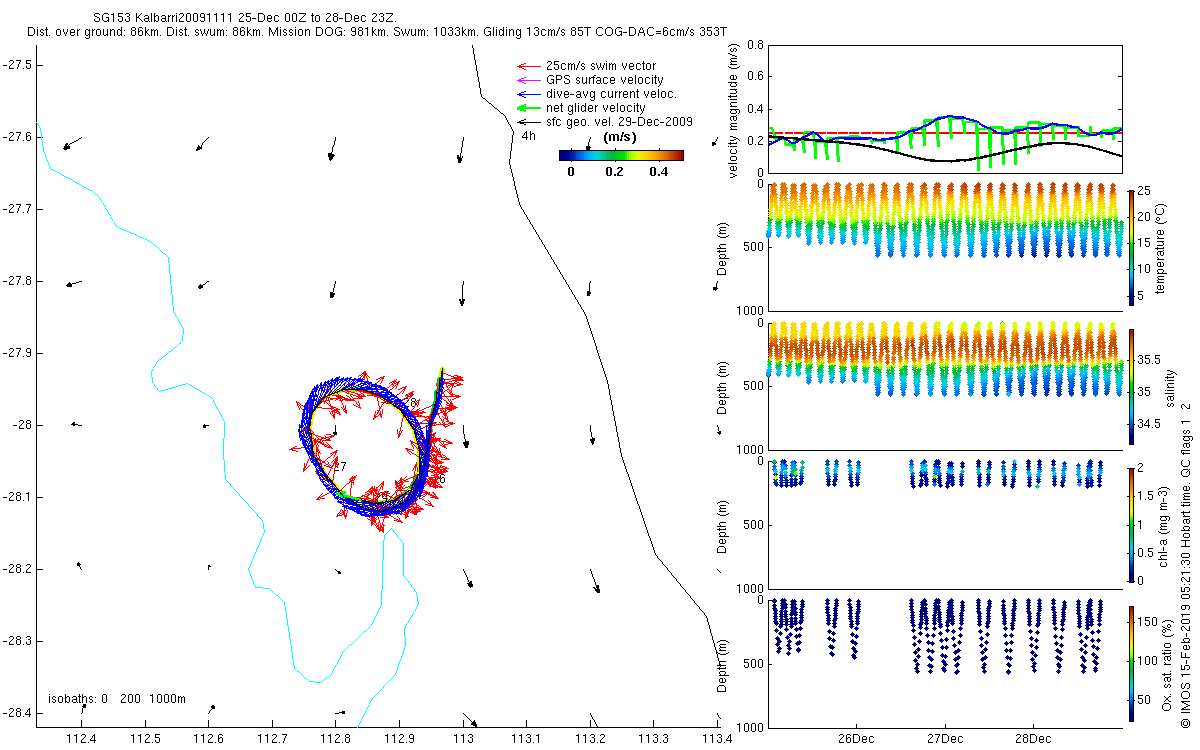This screenshot has height=750, width=1200.
Task: Select the 'net glider velocity' legend label
Action: click(x=595, y=108)
